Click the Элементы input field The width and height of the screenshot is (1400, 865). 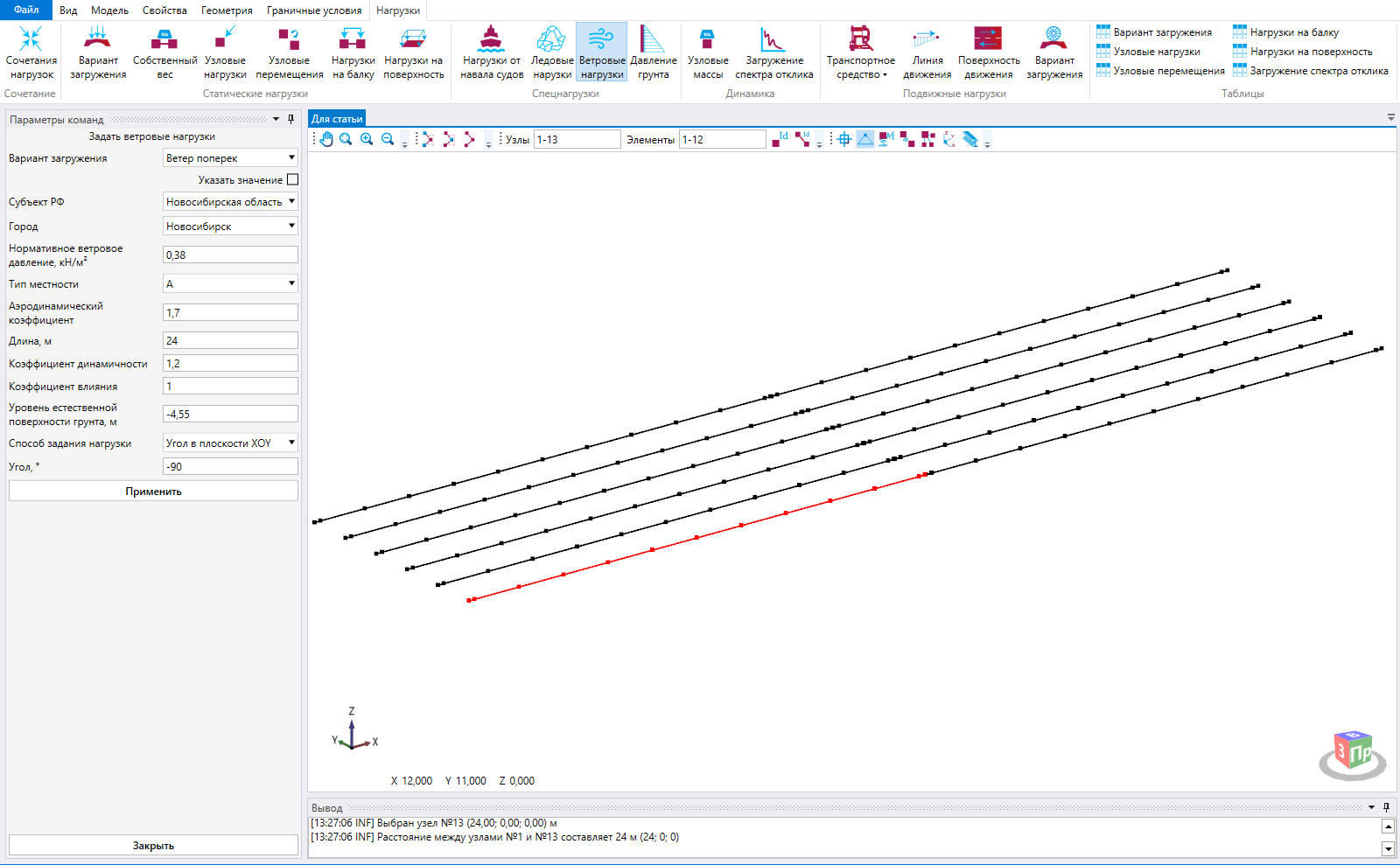723,139
